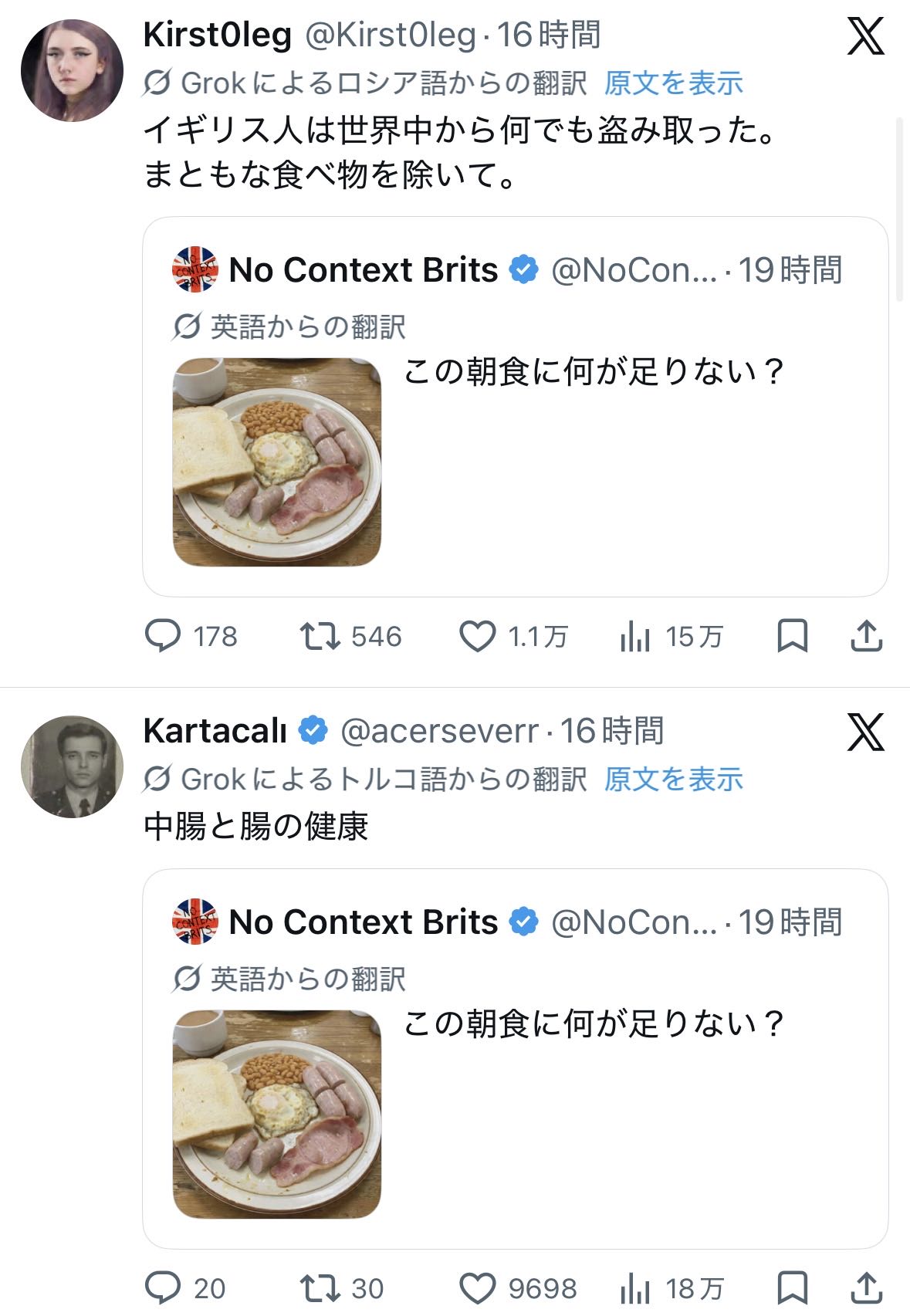The width and height of the screenshot is (910, 1316).
Task: Share the KirstOleg post
Action: click(x=866, y=637)
